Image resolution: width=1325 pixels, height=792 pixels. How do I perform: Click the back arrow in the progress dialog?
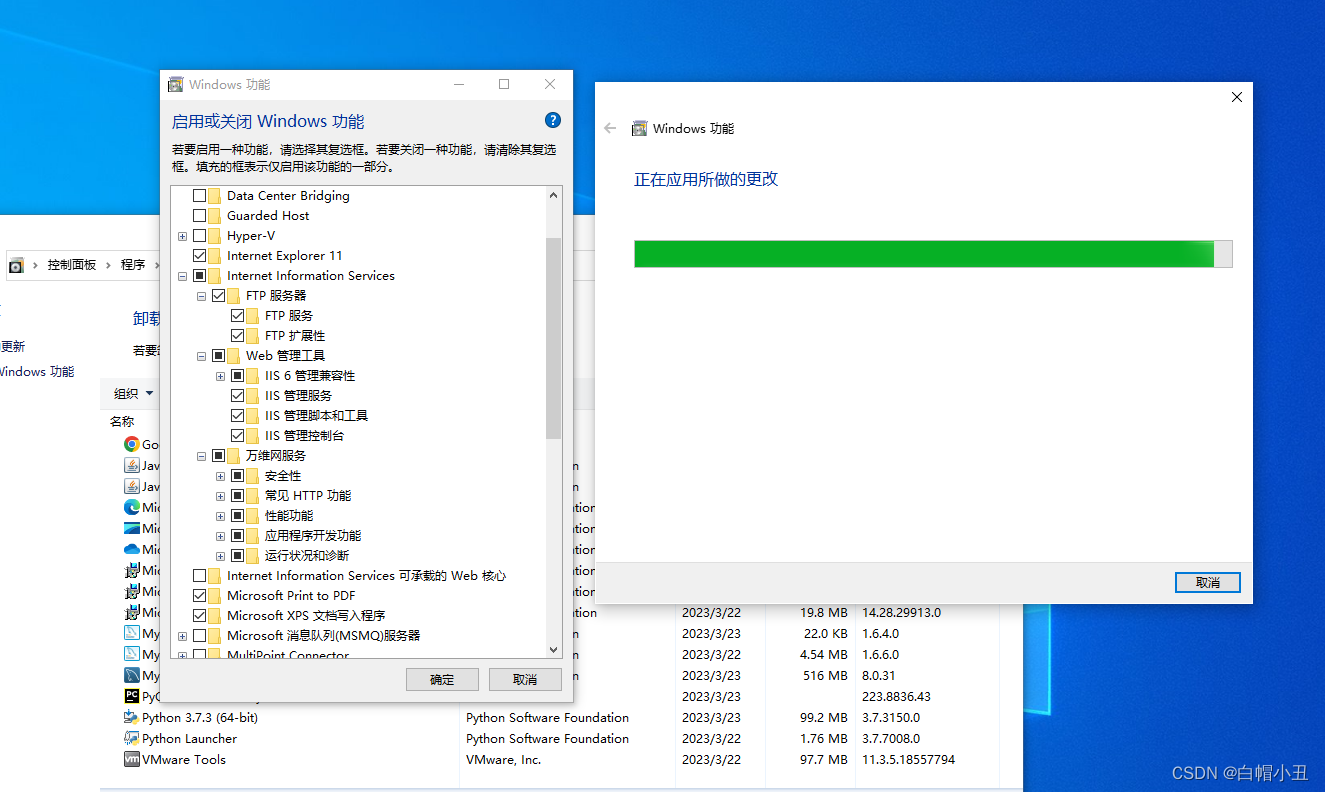(610, 128)
